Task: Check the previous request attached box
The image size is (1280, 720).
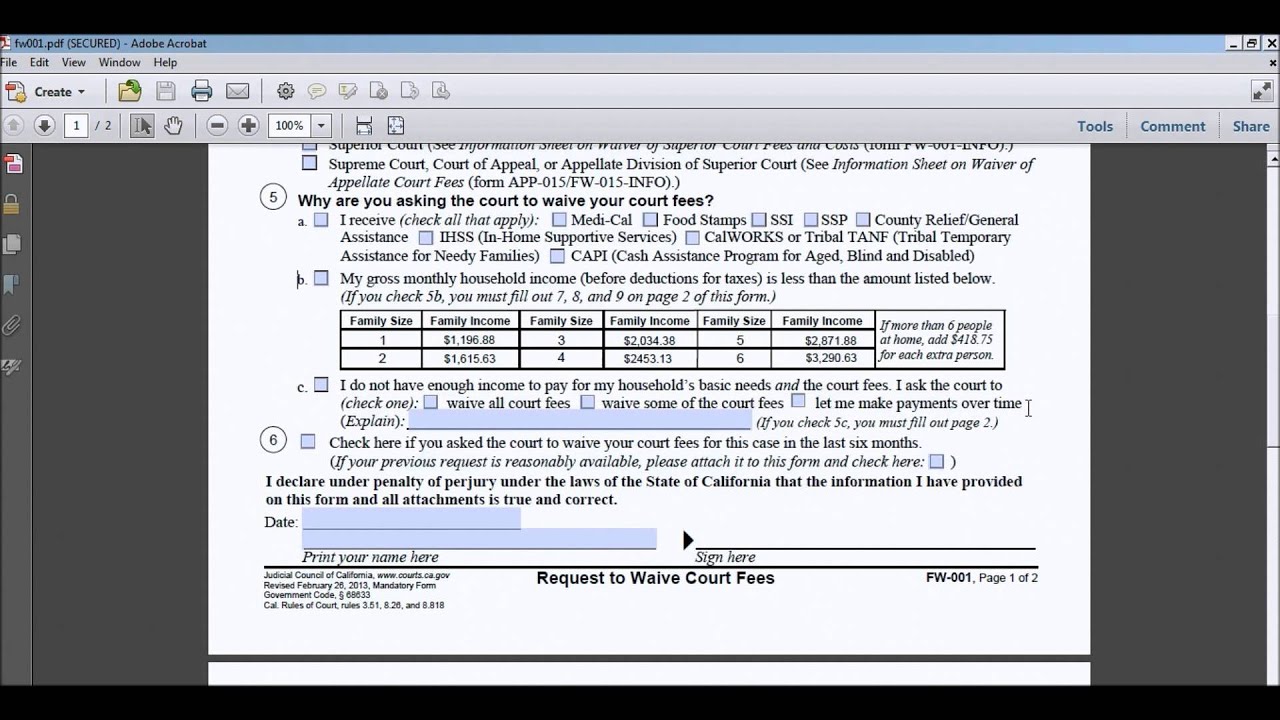Action: pyautogui.click(x=937, y=461)
